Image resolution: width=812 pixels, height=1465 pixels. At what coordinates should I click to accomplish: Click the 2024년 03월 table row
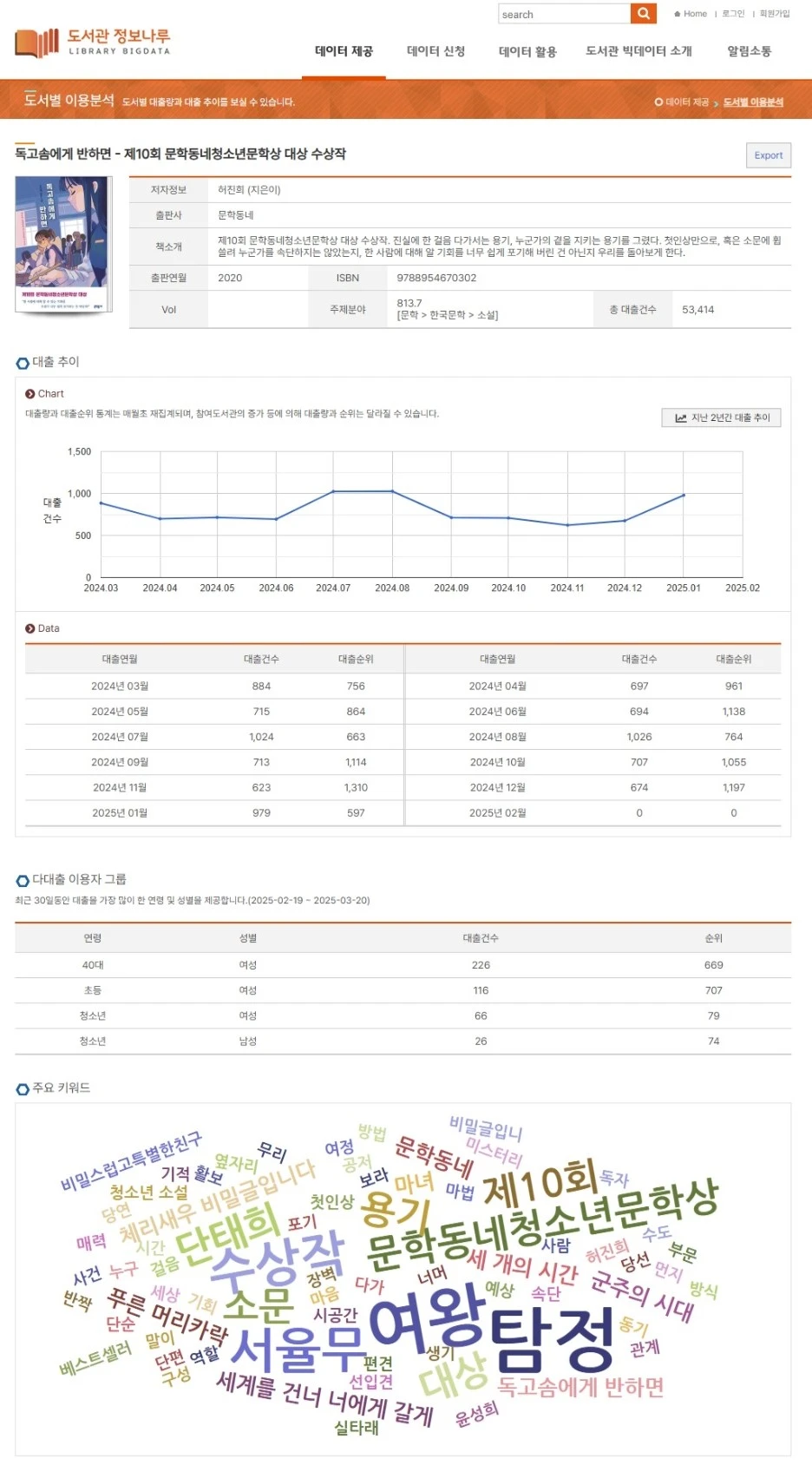pyautogui.click(x=213, y=686)
